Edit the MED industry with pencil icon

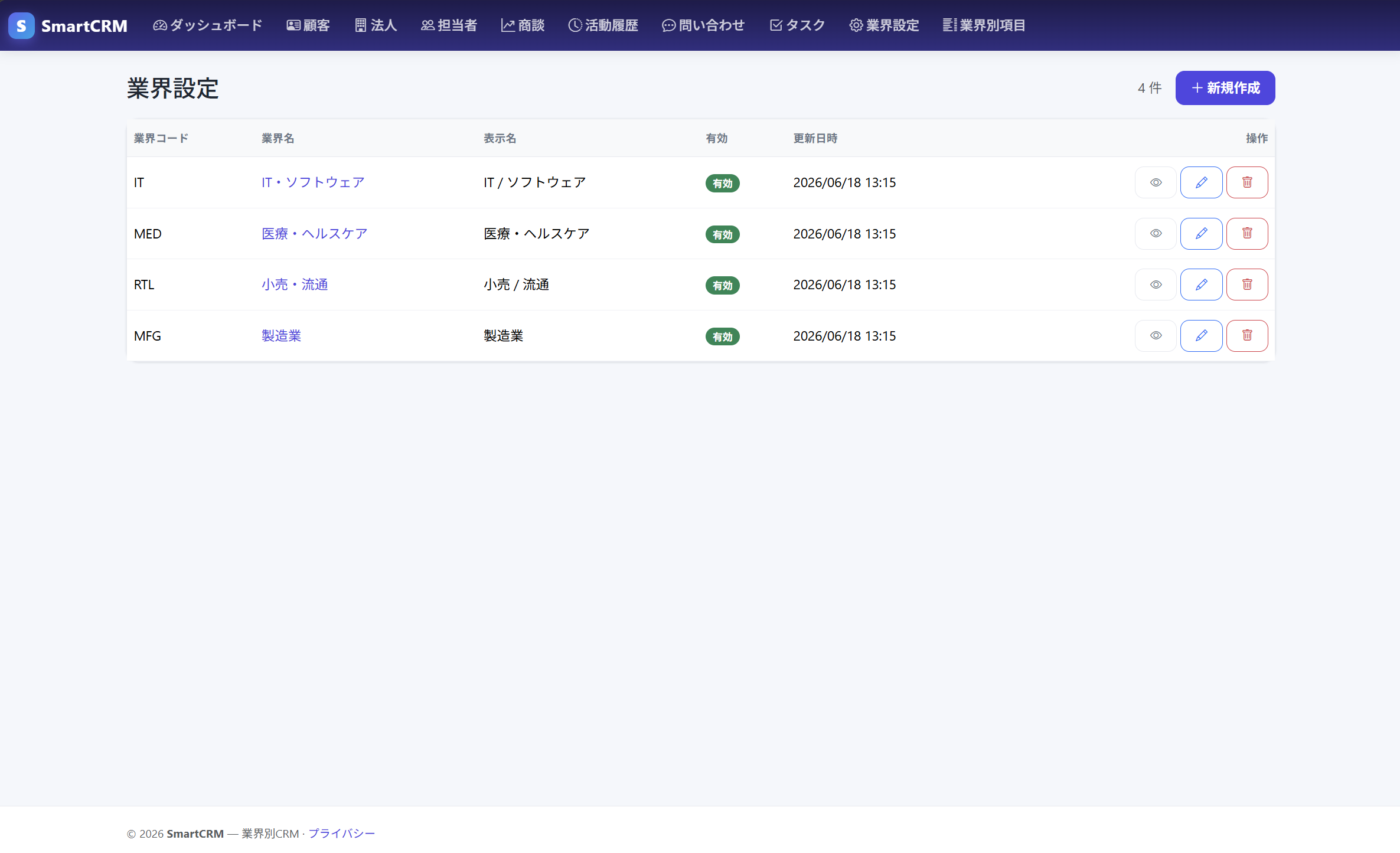1201,234
